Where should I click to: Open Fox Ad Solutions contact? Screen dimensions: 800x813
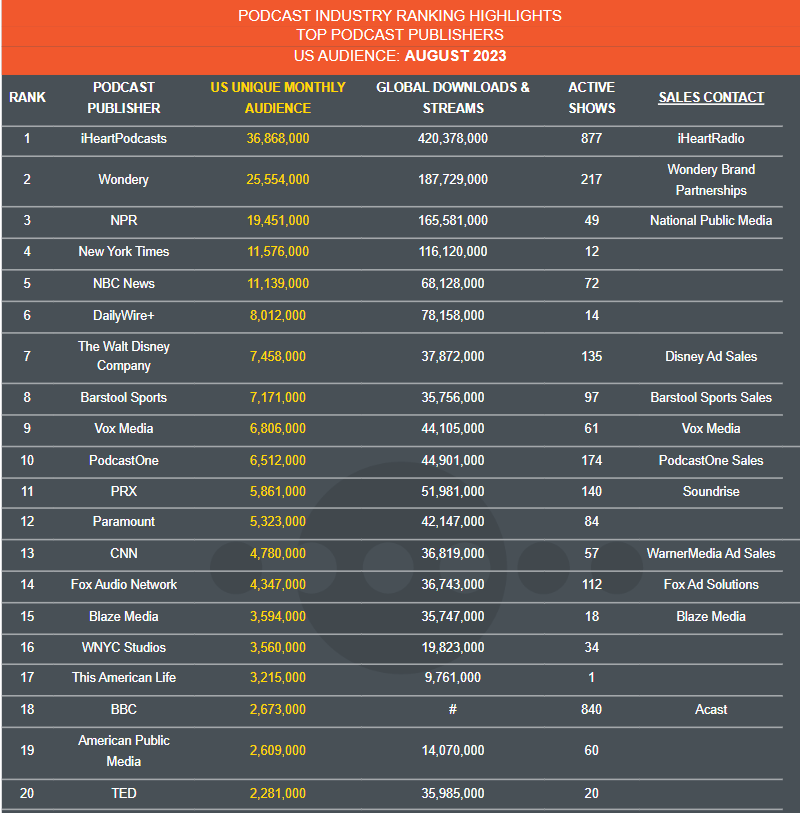[711, 584]
